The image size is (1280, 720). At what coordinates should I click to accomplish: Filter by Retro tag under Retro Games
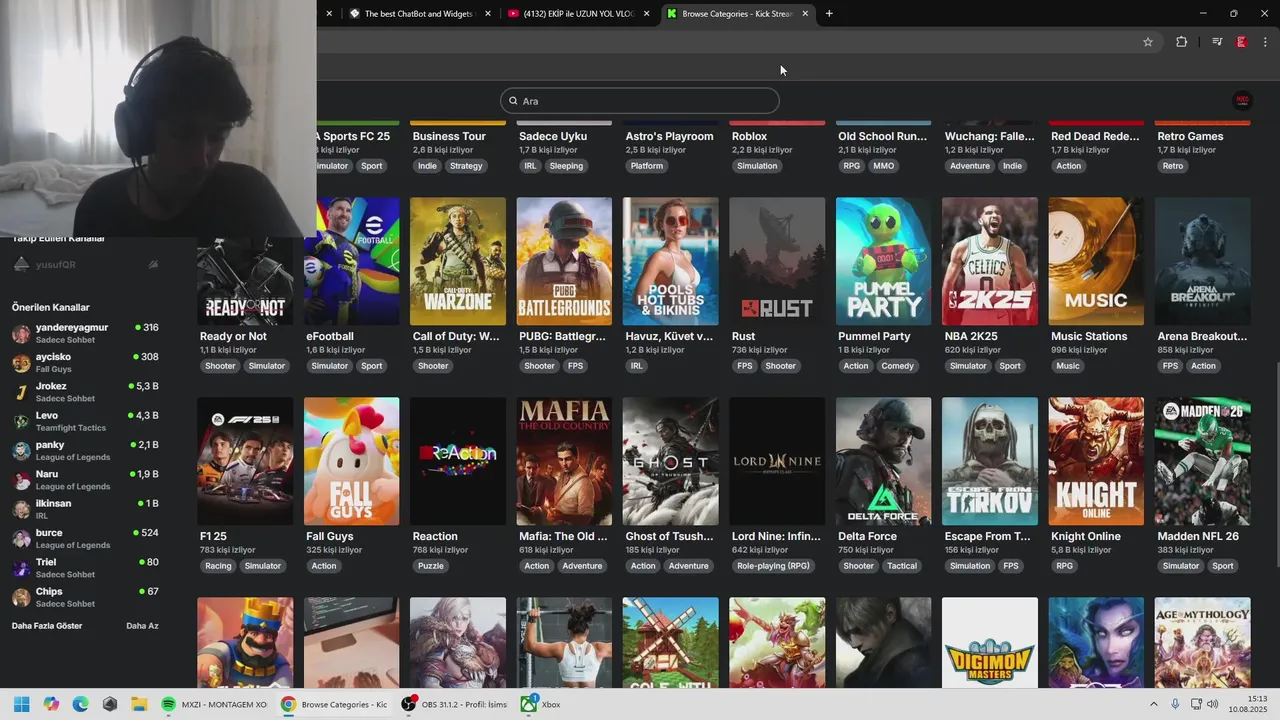pos(1173,166)
